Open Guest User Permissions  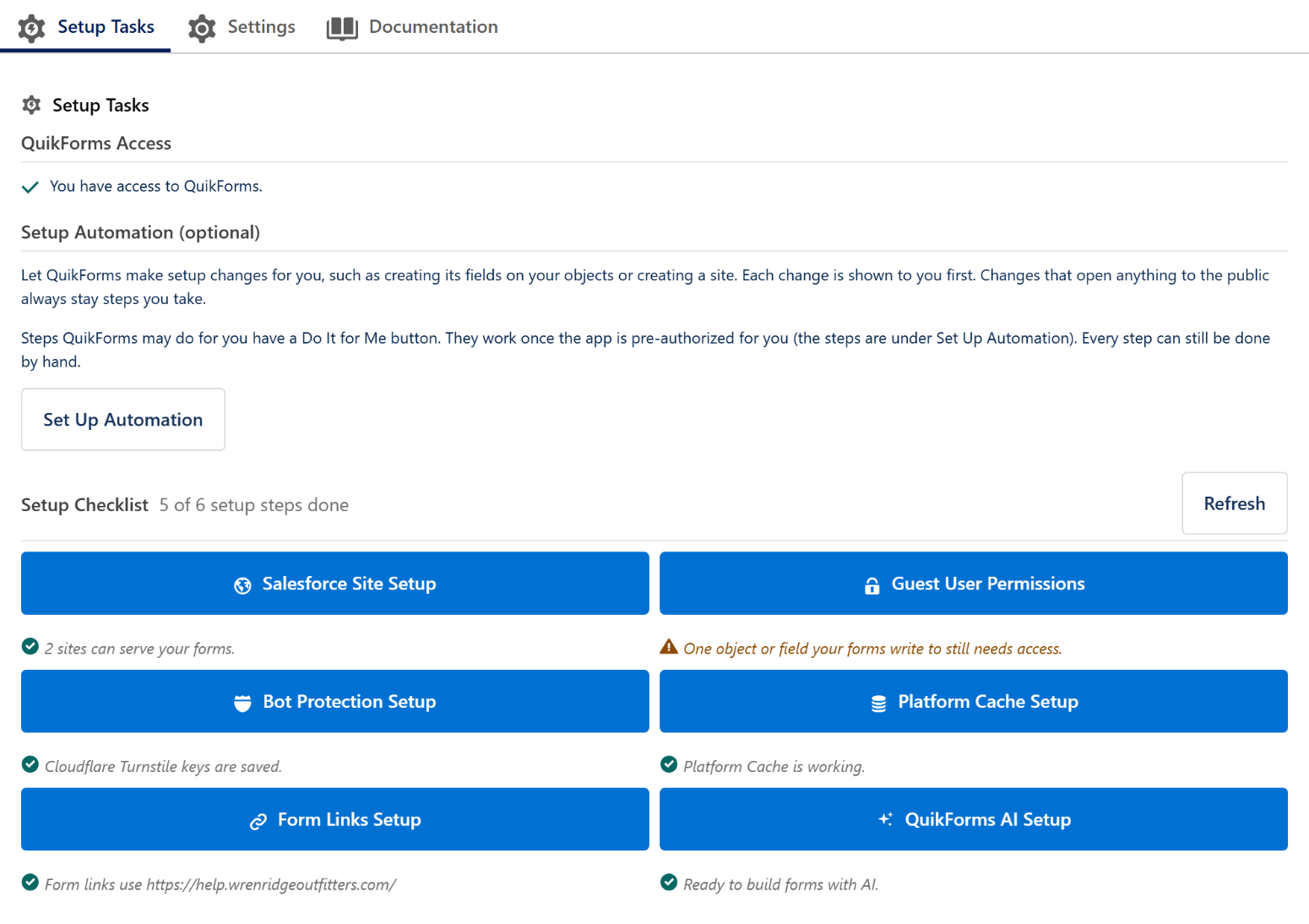[x=974, y=584]
